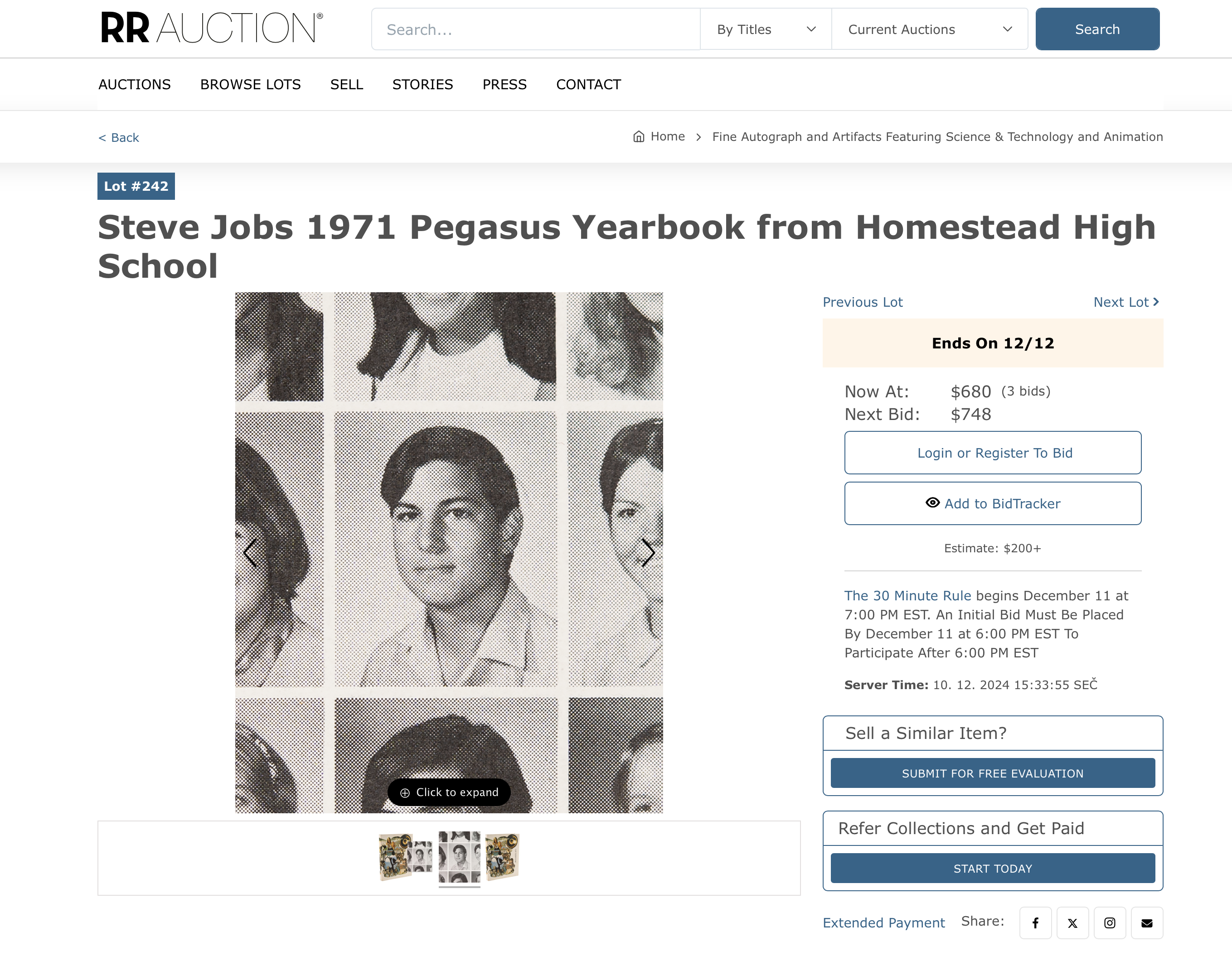The image size is (1232, 956).
Task: Click the Home breadcrumb icon
Action: [639, 136]
